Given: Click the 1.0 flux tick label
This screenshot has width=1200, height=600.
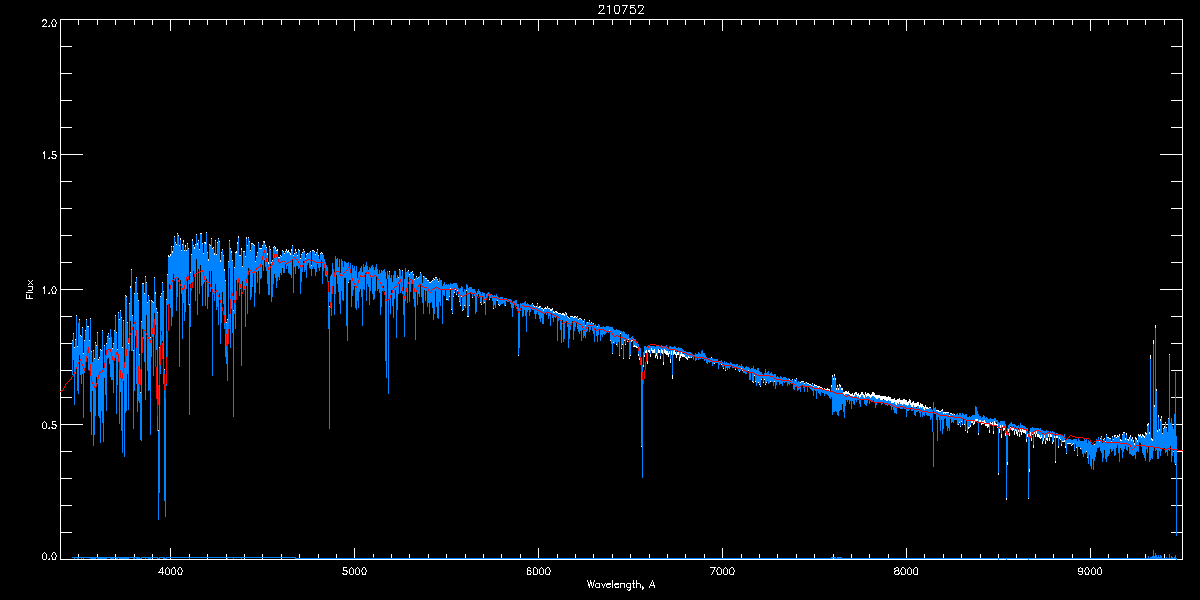Looking at the screenshot, I should pyautogui.click(x=48, y=290).
